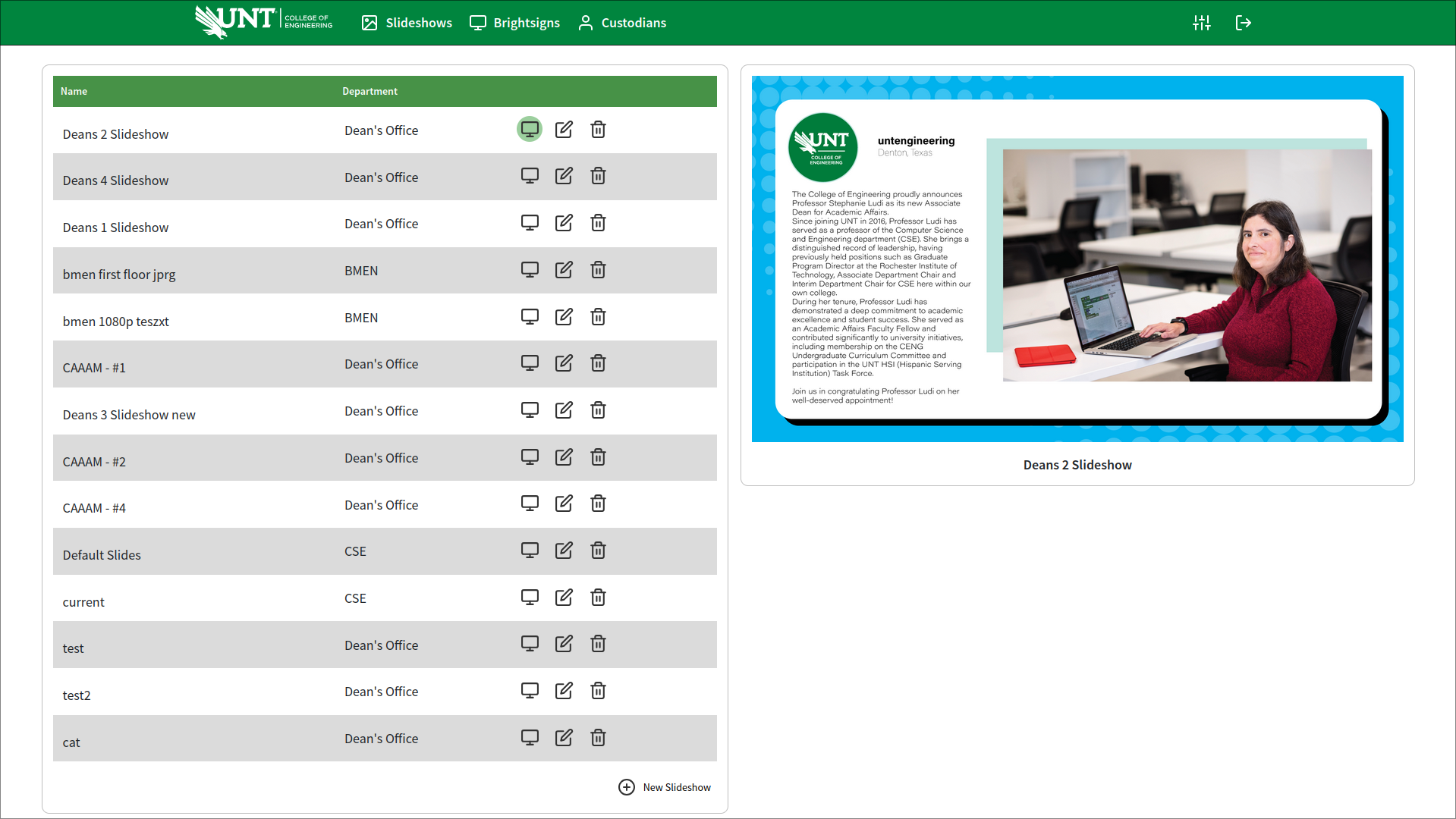
Task: Edit the slideshow named current
Action: tap(564, 598)
